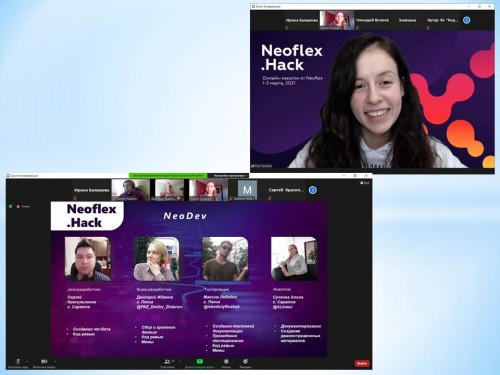
Task: Select the headphone-wearing participant's video thumbnail
Action: click(130, 190)
